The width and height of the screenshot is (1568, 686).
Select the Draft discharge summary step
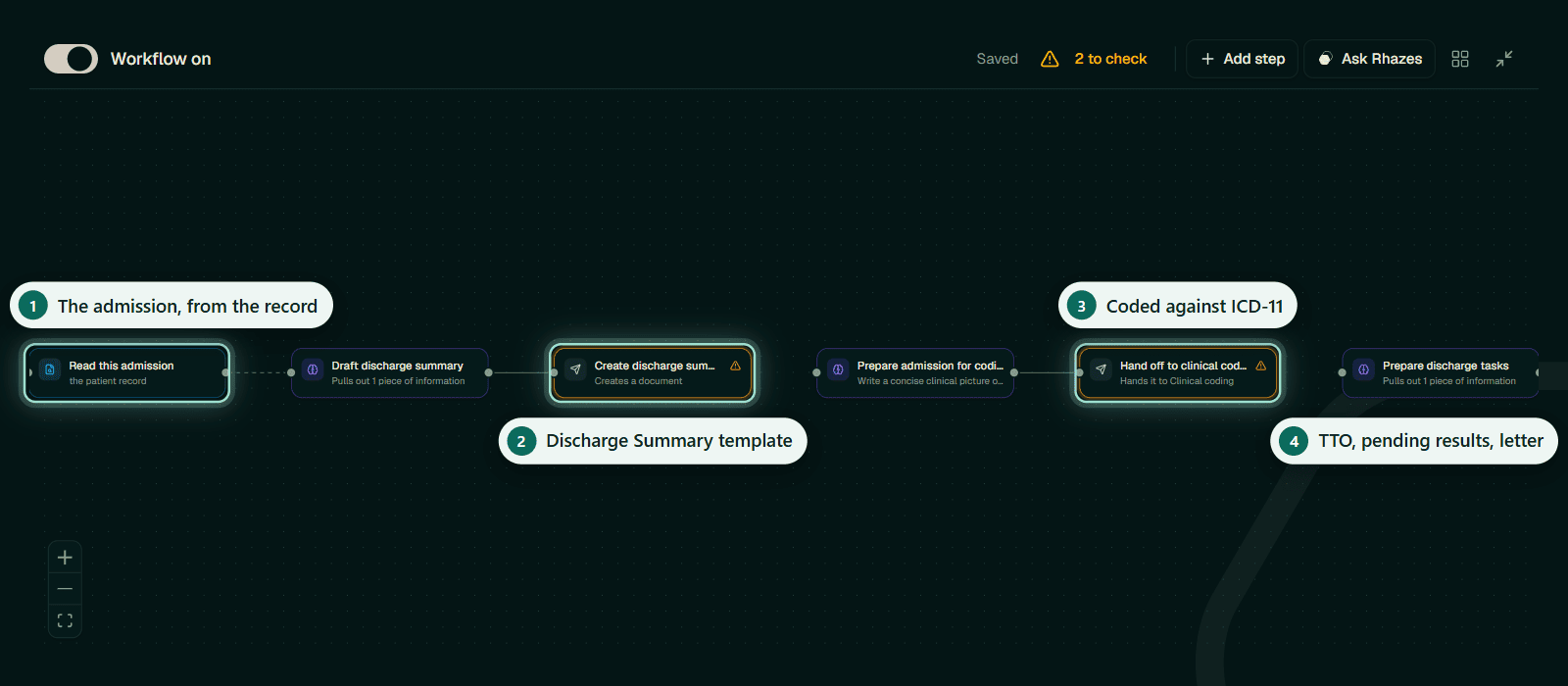pos(390,372)
